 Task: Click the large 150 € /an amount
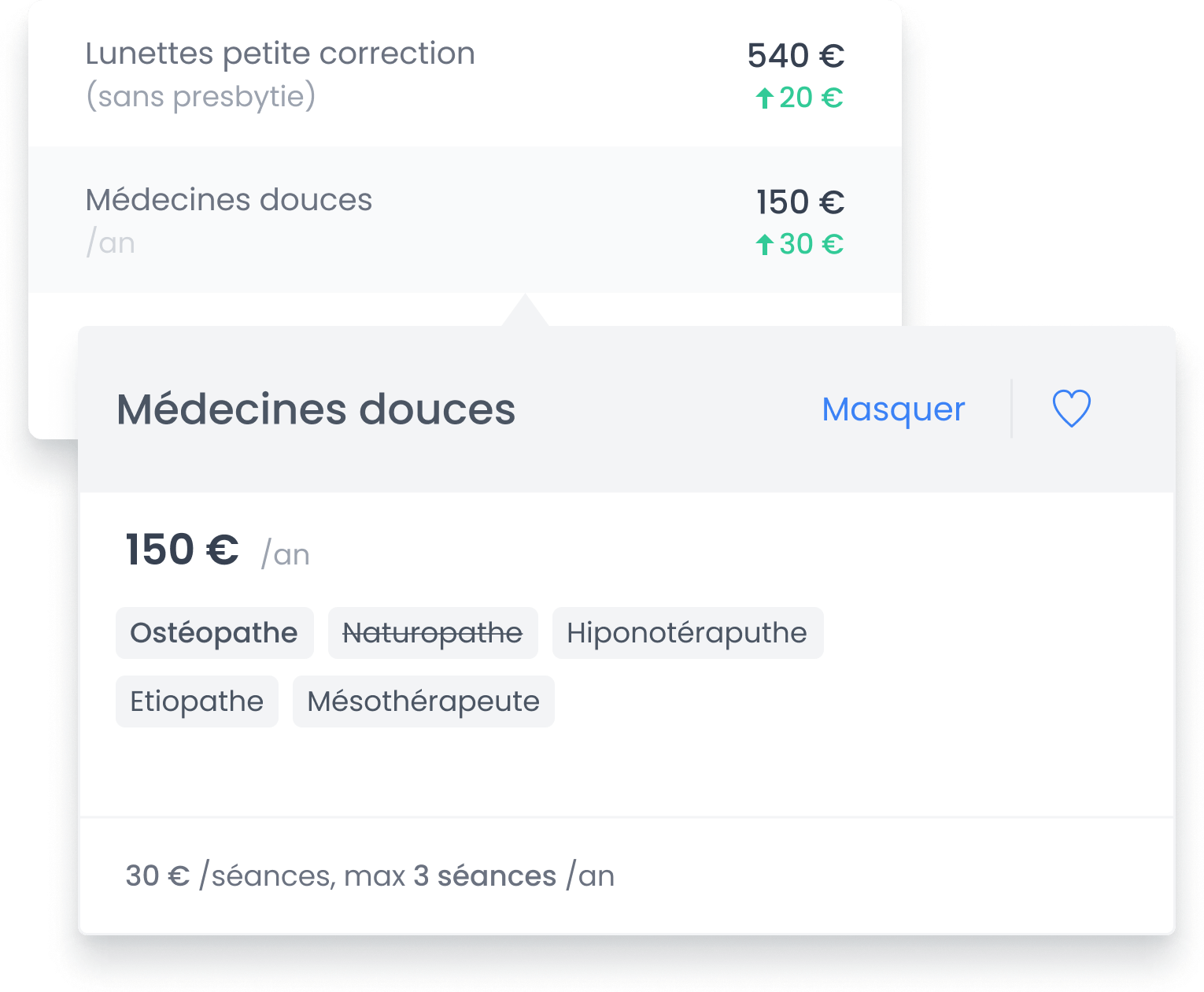183,550
